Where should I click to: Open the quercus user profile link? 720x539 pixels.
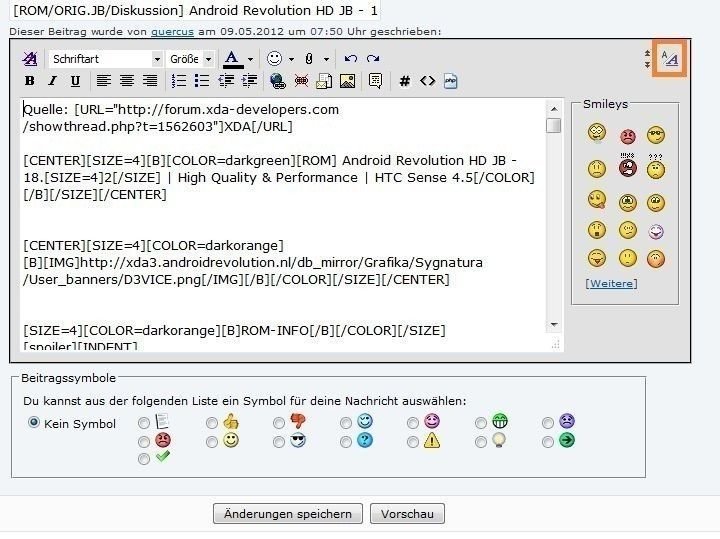(x=172, y=32)
